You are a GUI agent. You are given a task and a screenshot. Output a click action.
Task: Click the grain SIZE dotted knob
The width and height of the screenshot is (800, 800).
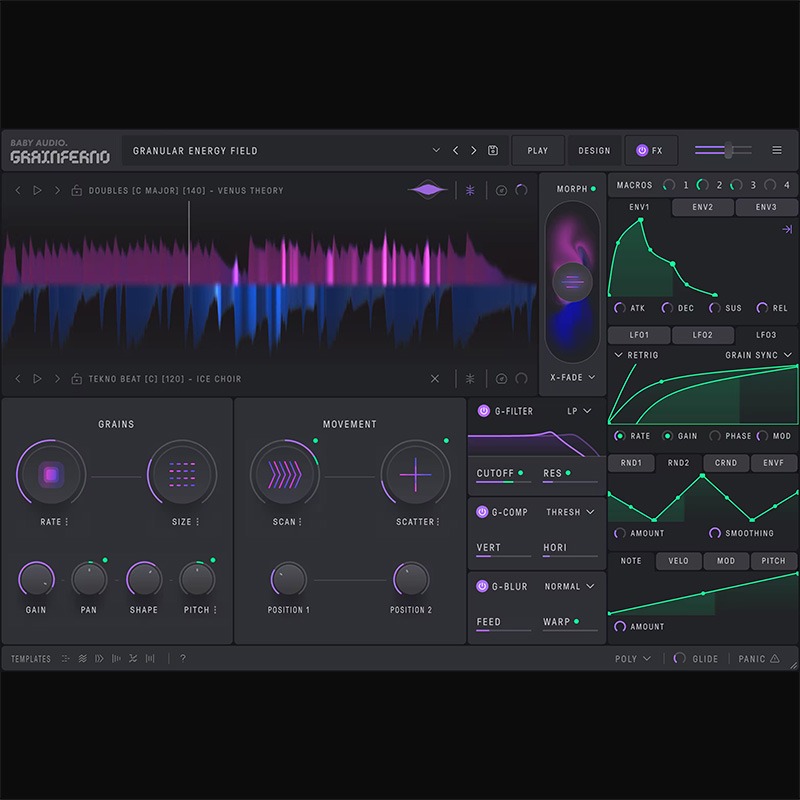tap(182, 474)
